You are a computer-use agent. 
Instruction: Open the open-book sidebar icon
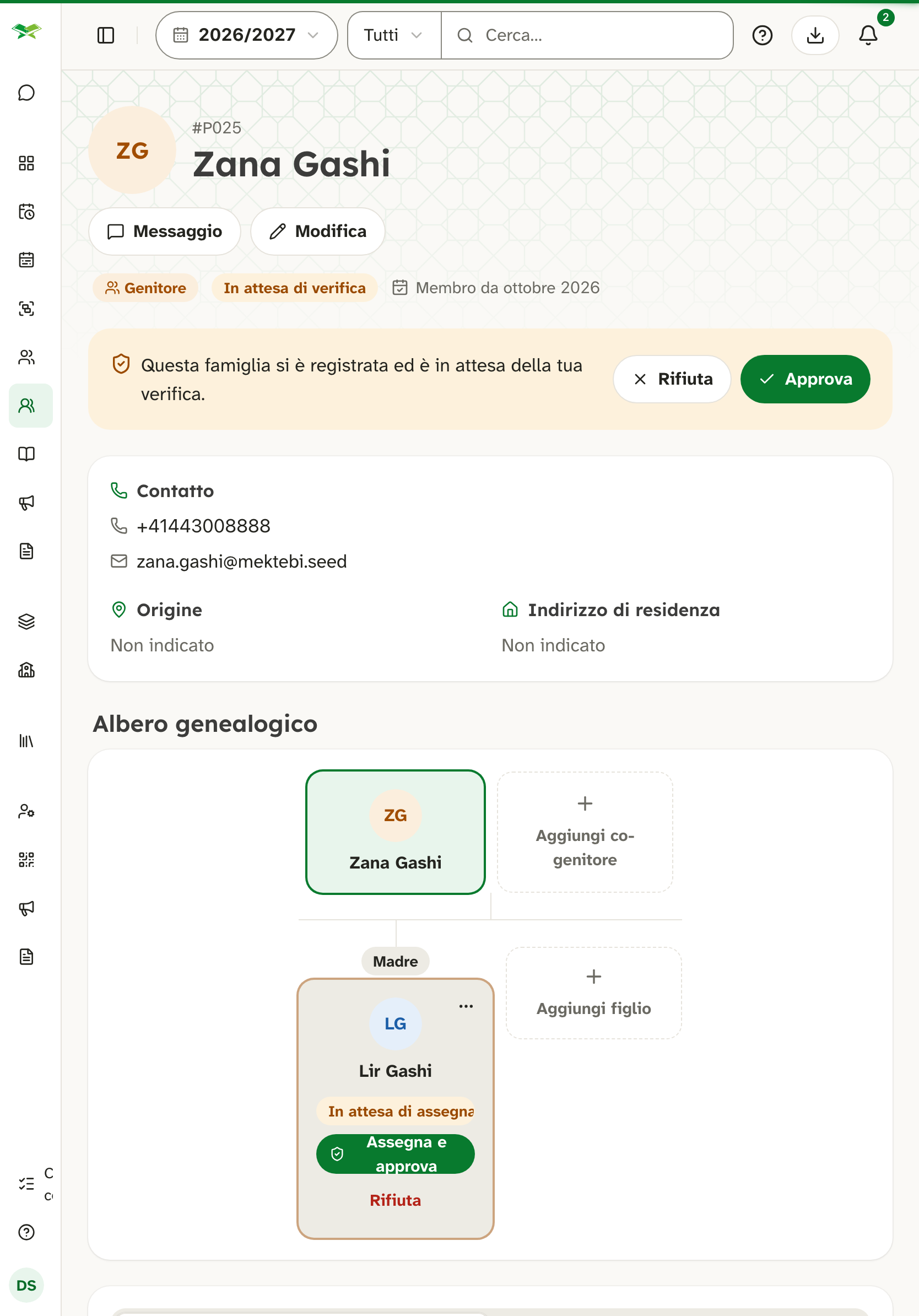pyautogui.click(x=26, y=454)
